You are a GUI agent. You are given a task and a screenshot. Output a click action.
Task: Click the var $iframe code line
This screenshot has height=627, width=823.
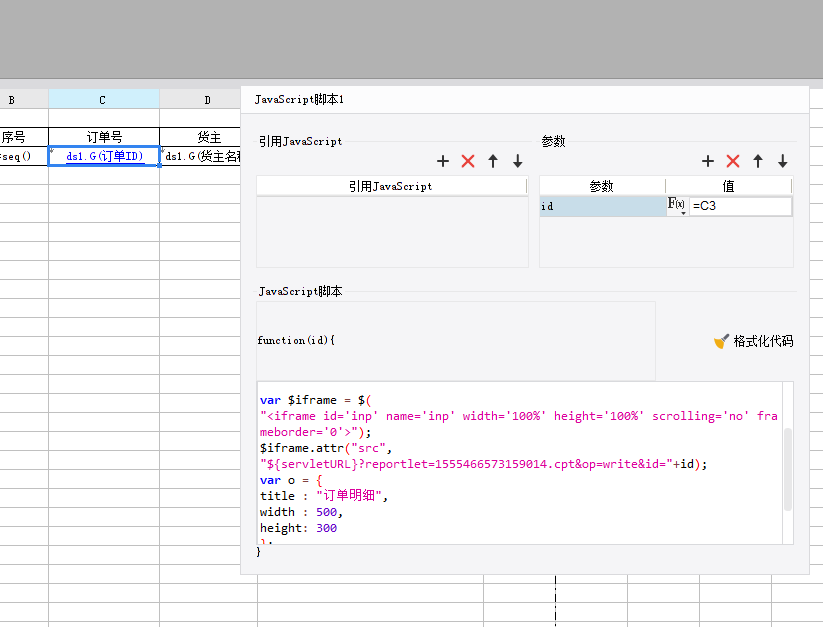click(315, 400)
